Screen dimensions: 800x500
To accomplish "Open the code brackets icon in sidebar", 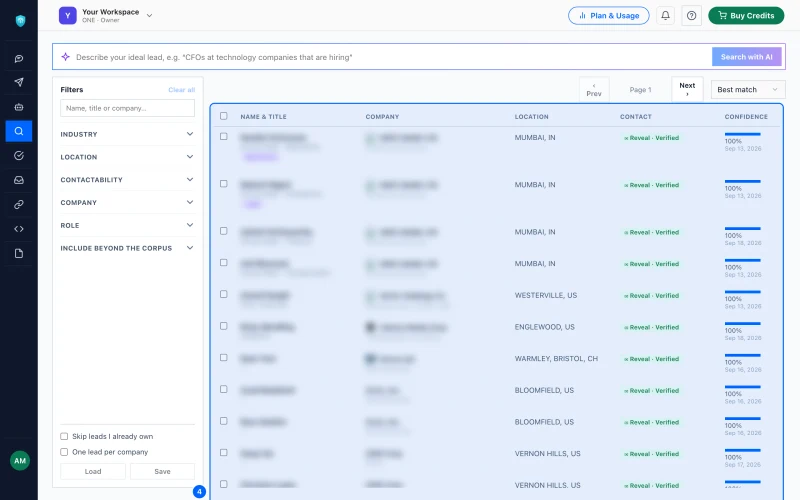I will pyautogui.click(x=19, y=229).
